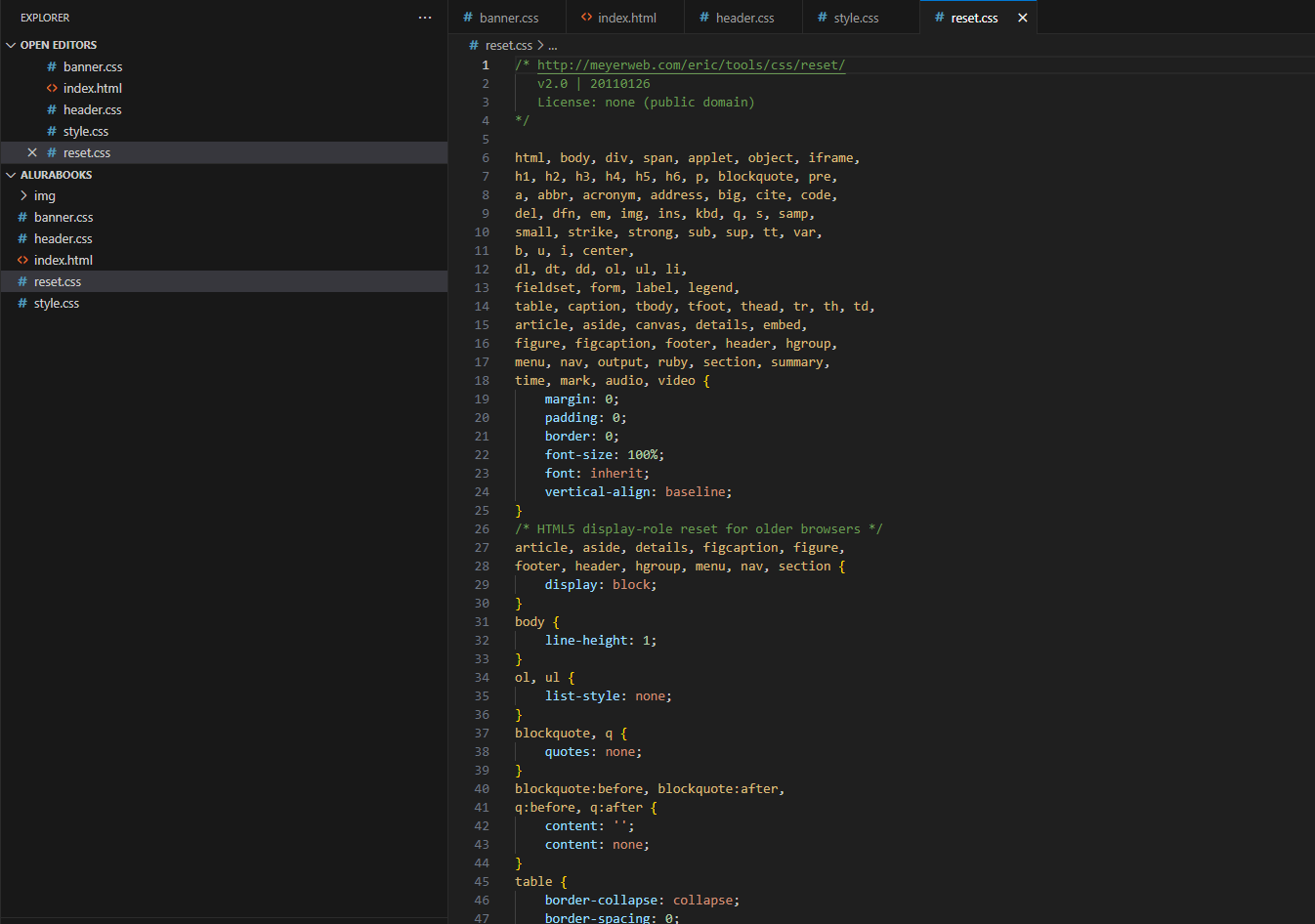
Task: Click CSS icon beside header.css in ALURABOOKS tree
Action: [22, 238]
